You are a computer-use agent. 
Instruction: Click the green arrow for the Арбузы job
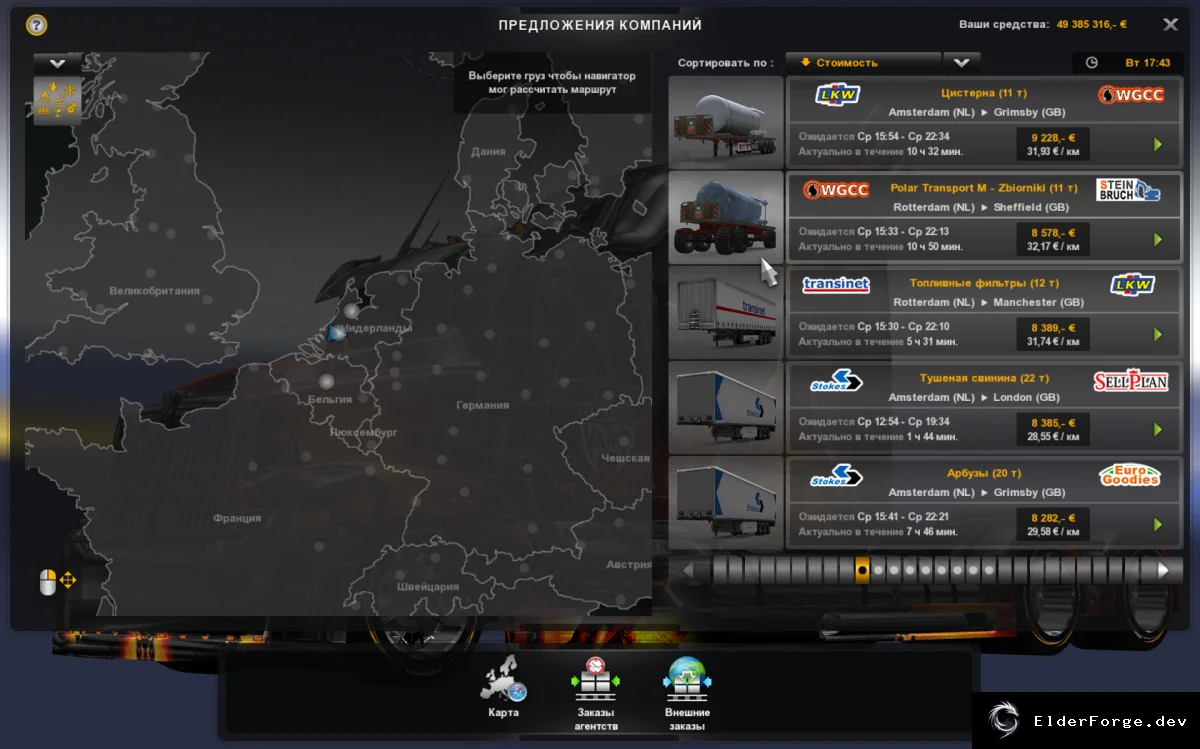click(1158, 525)
